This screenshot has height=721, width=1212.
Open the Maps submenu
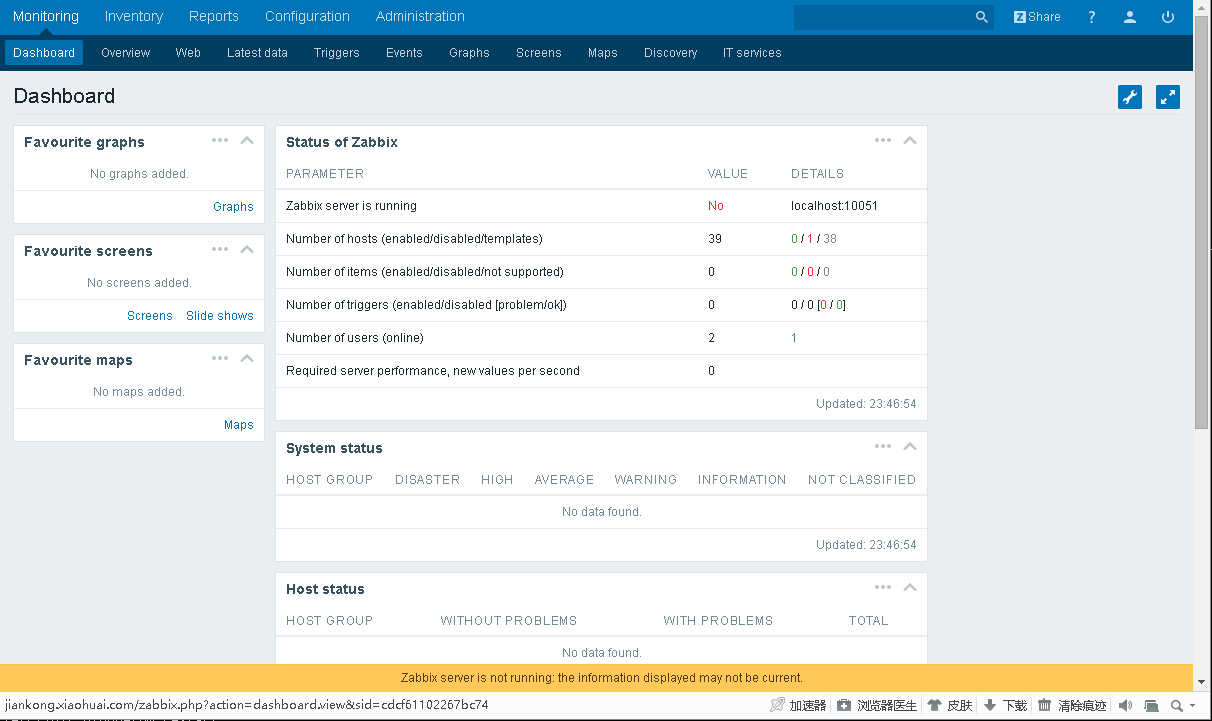click(x=603, y=53)
